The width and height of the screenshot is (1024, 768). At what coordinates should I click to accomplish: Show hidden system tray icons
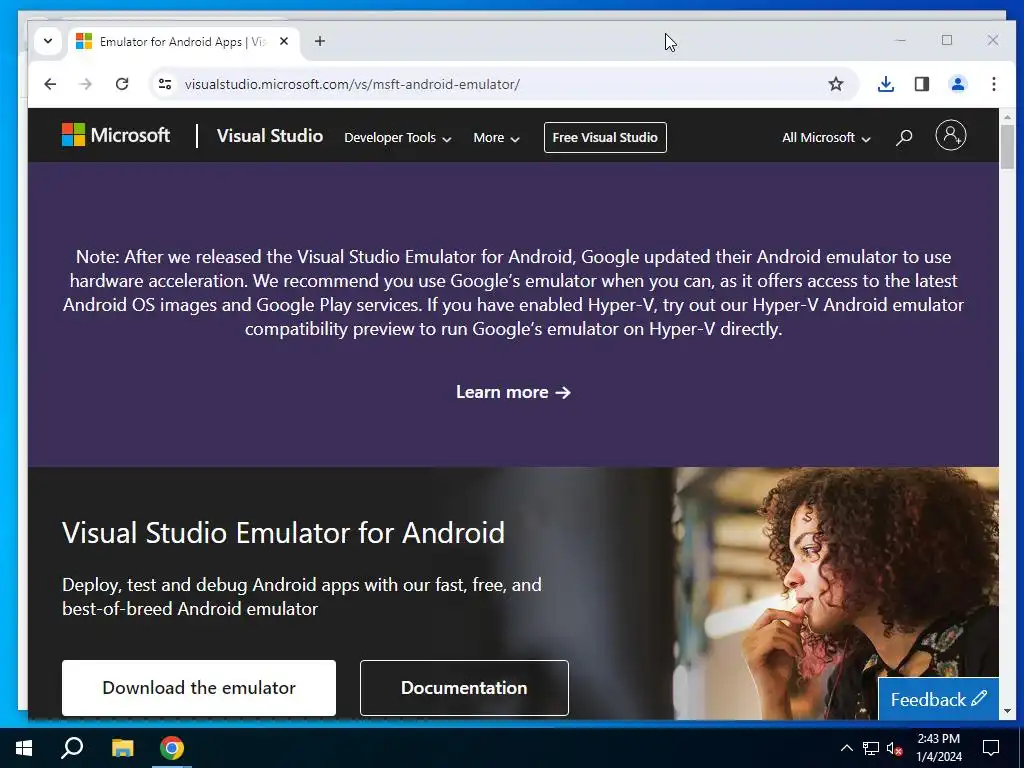click(846, 748)
